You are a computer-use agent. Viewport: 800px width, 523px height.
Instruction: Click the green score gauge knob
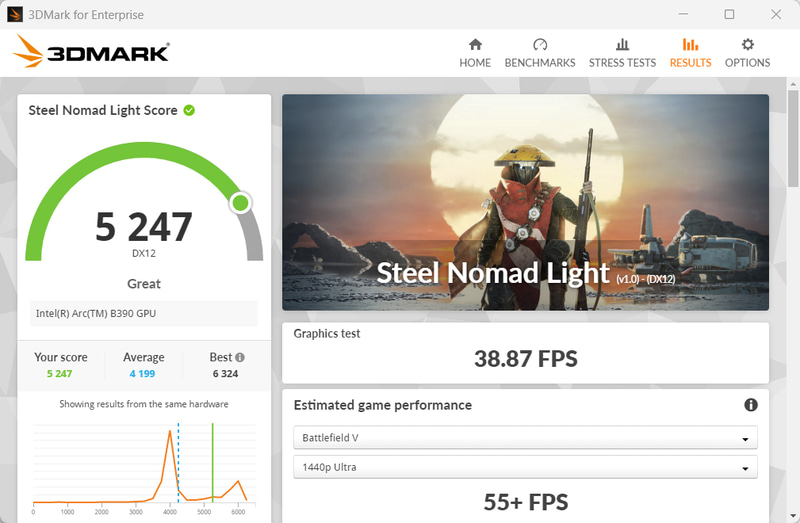(240, 203)
